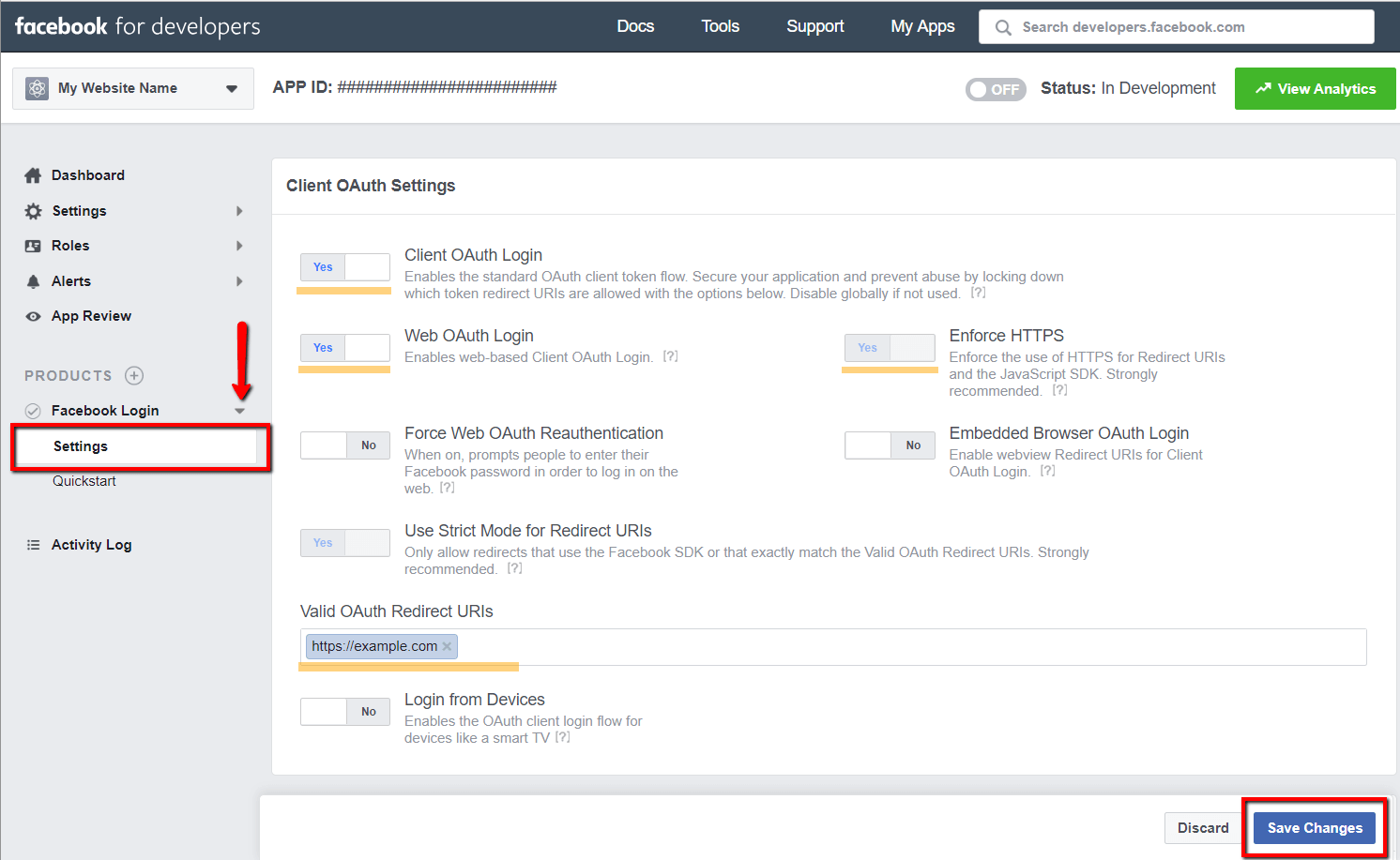Image resolution: width=1400 pixels, height=860 pixels.
Task: Click the app atom icon beside My Website Name
Action: (x=37, y=88)
